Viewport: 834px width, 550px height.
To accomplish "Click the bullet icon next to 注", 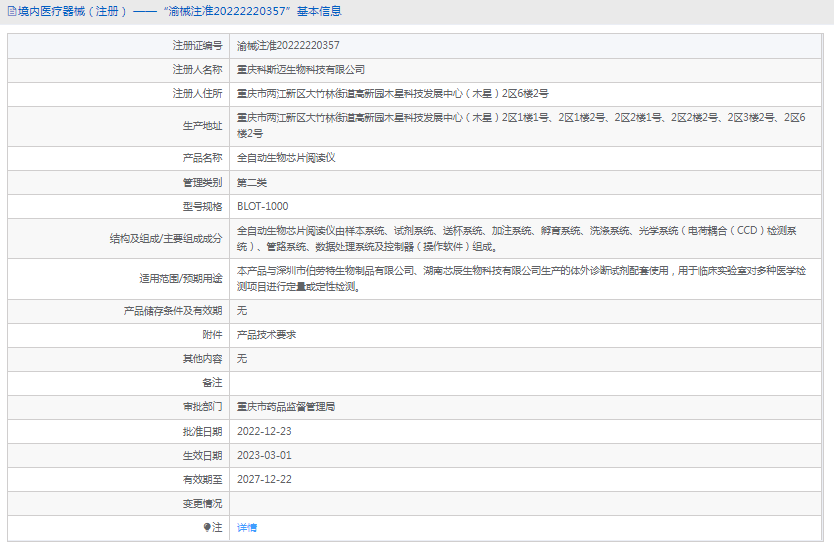I will pyautogui.click(x=207, y=527).
